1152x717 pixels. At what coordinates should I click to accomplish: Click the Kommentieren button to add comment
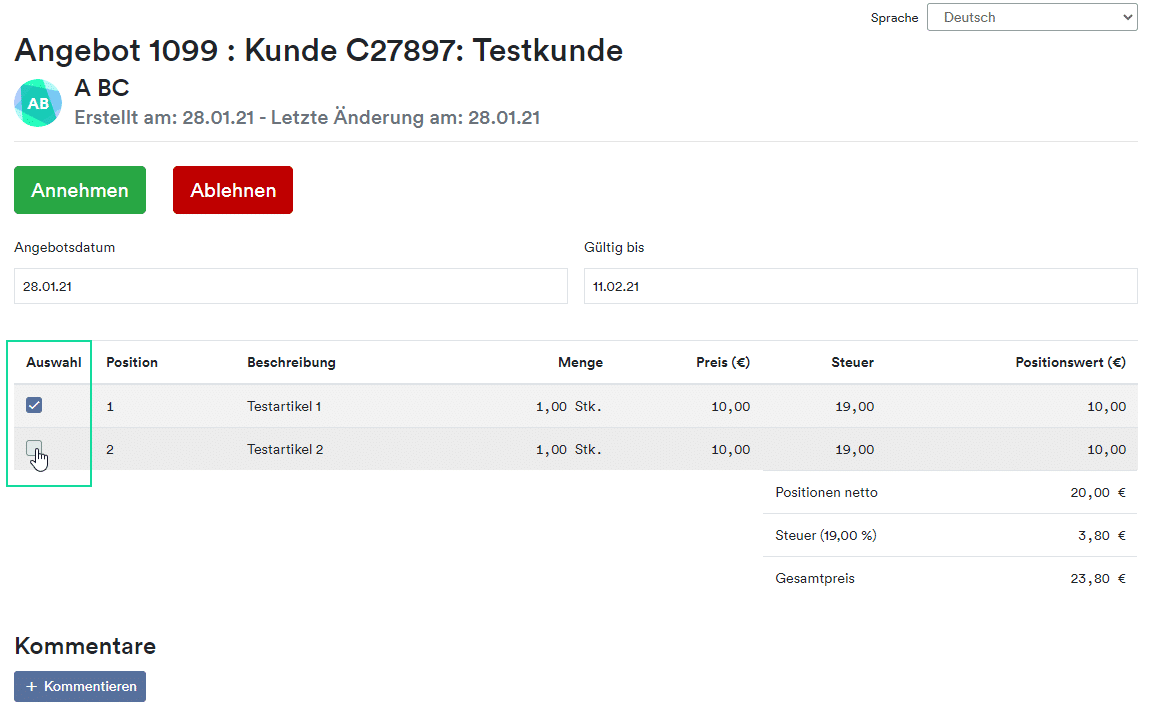tap(80, 686)
